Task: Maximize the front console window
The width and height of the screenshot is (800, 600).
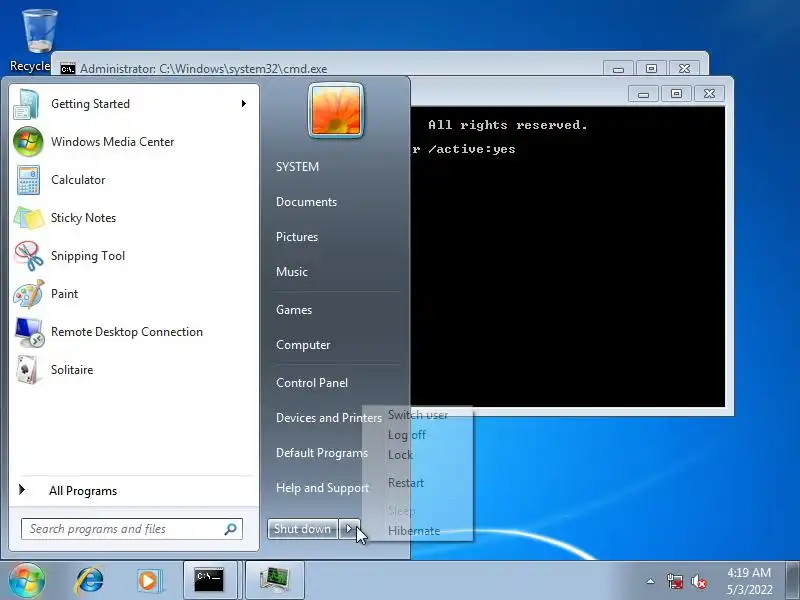Action: [x=676, y=94]
